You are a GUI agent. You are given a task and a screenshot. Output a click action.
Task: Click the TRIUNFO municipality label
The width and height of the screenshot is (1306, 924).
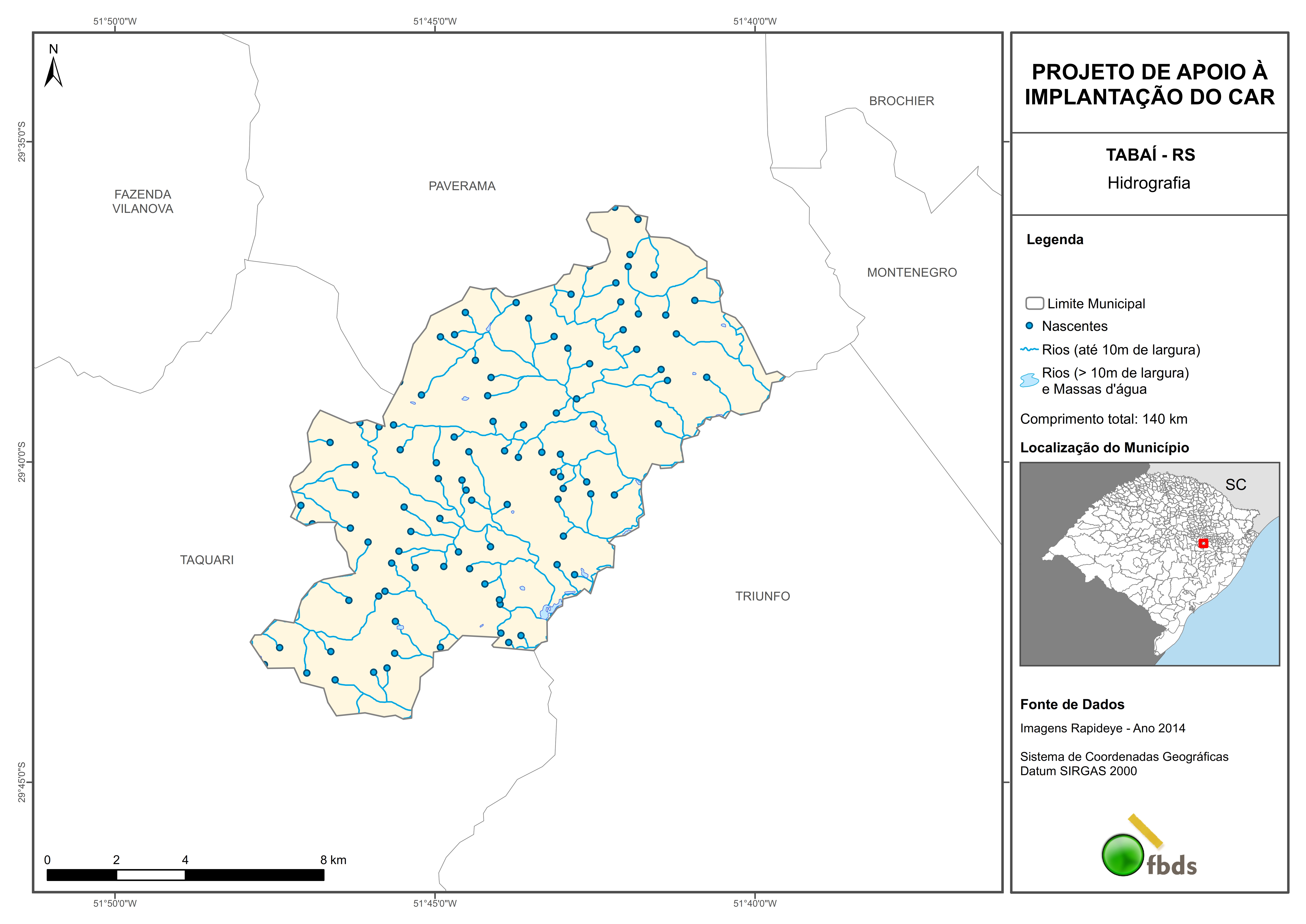tap(762, 596)
